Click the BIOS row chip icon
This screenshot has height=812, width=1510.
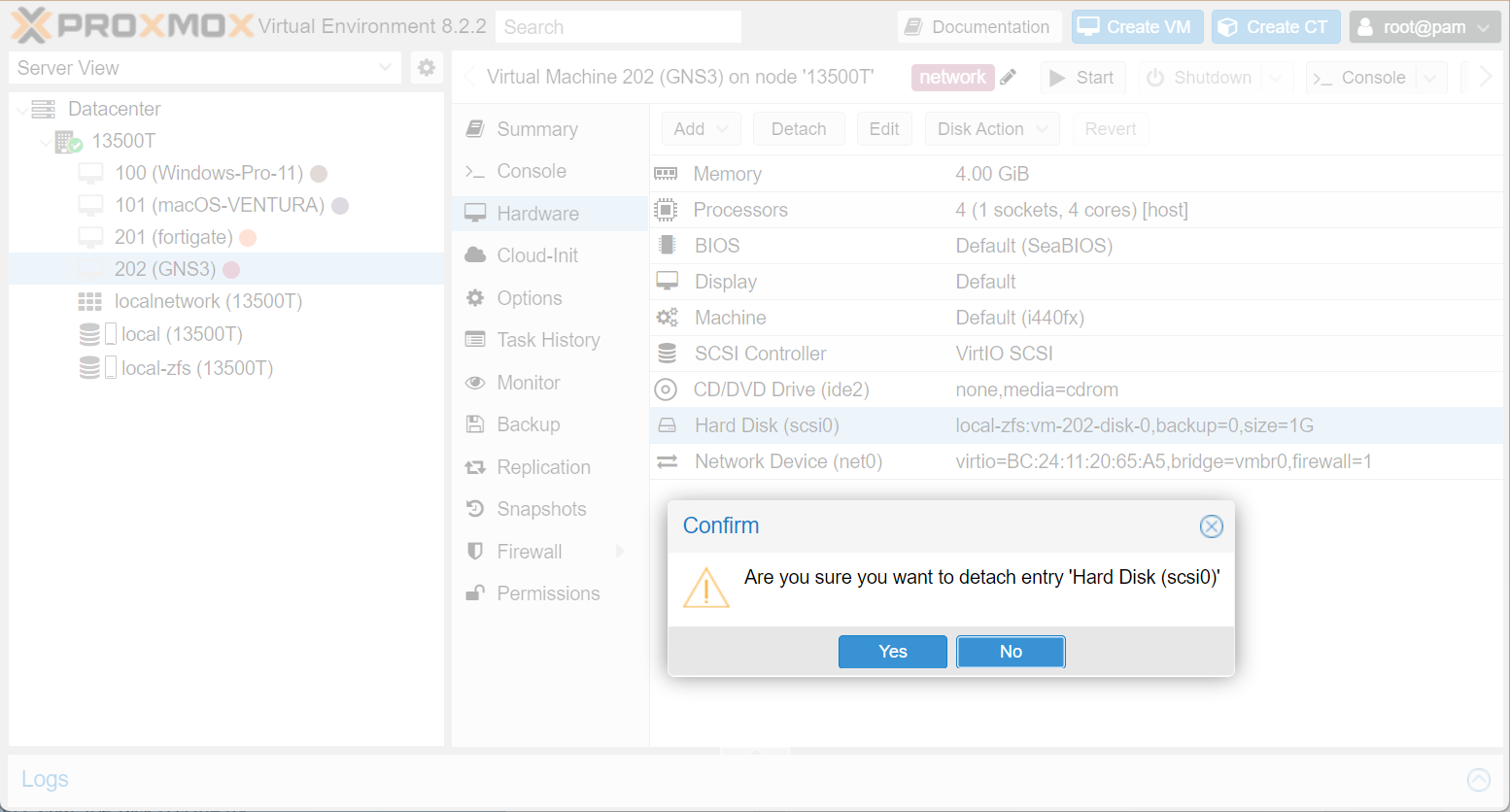click(x=667, y=246)
